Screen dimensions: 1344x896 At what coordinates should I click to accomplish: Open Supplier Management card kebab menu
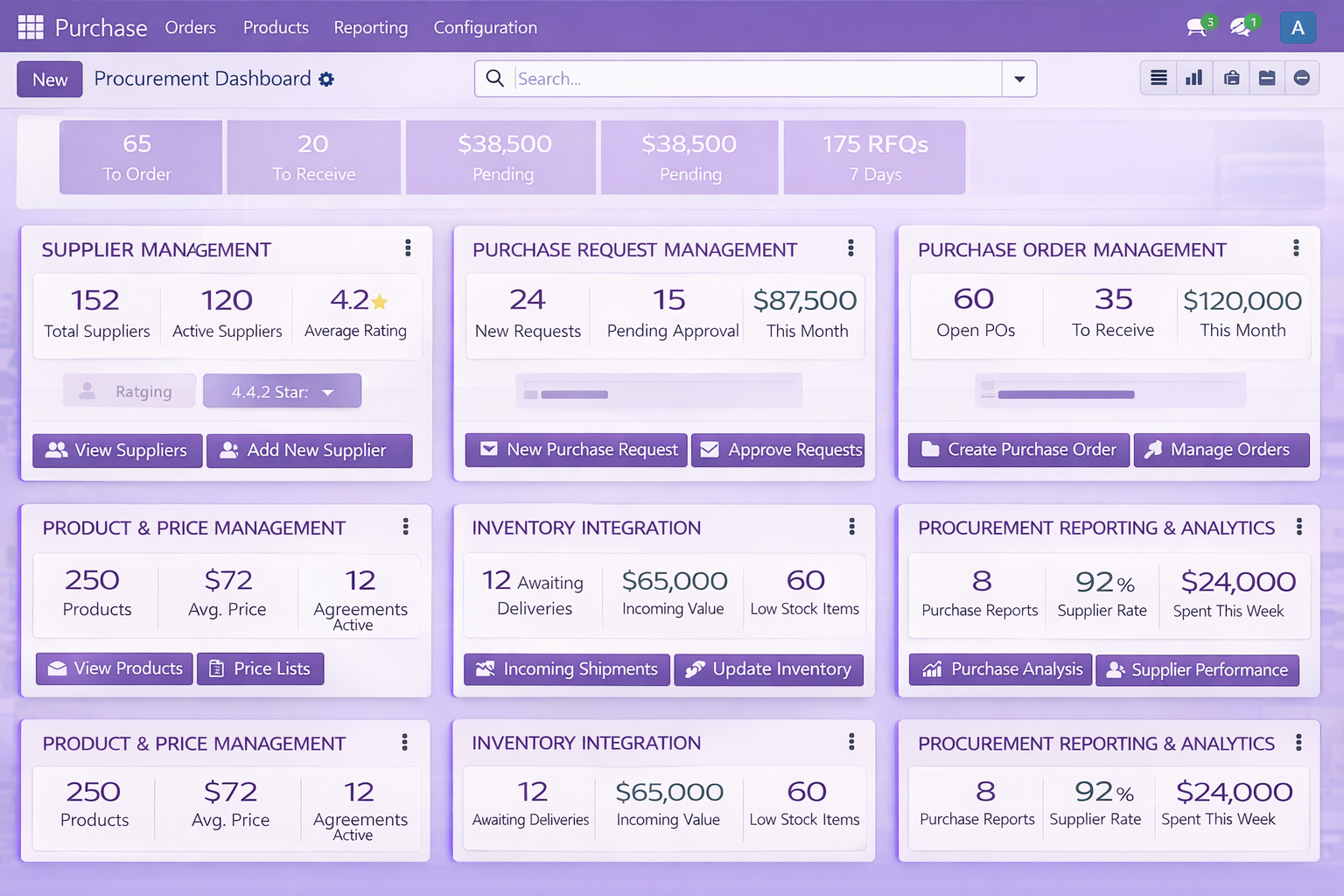[x=408, y=248]
